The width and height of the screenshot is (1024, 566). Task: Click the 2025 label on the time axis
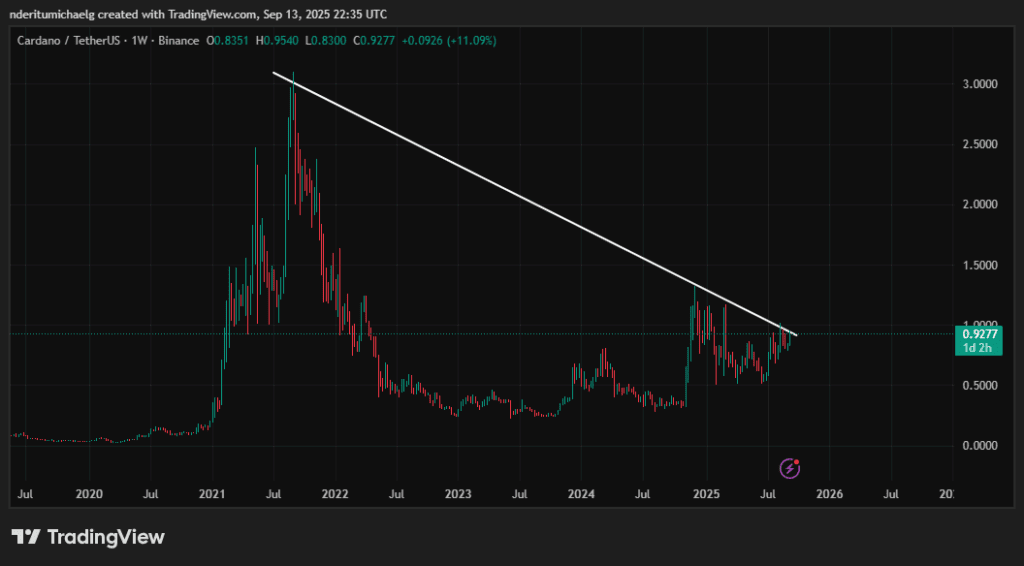[x=706, y=494]
